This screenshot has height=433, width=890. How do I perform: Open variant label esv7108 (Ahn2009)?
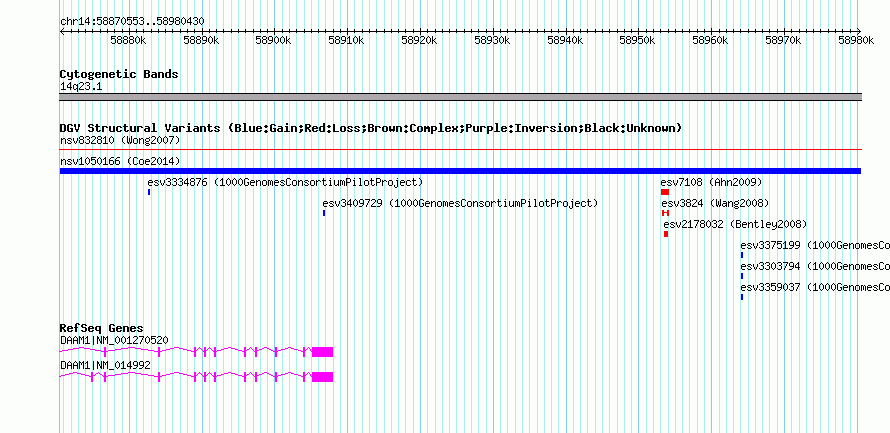[x=711, y=183]
